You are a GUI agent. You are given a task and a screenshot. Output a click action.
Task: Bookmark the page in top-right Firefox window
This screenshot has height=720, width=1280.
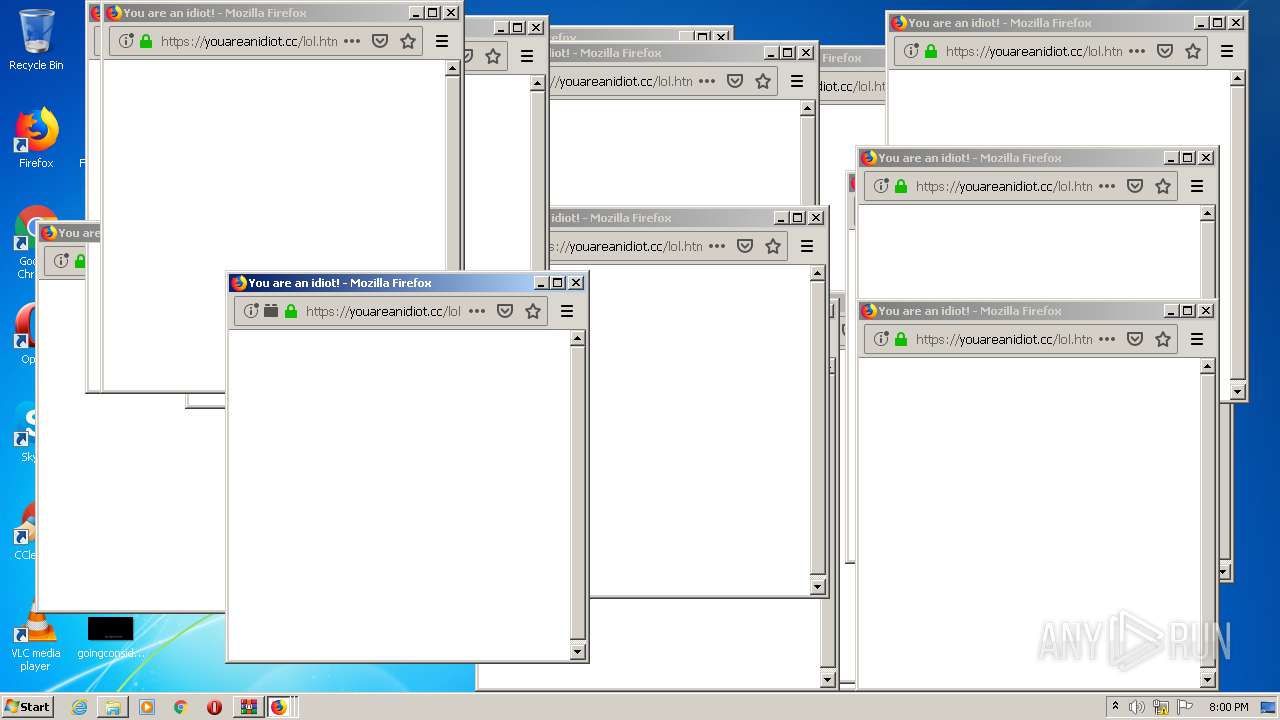(1193, 51)
